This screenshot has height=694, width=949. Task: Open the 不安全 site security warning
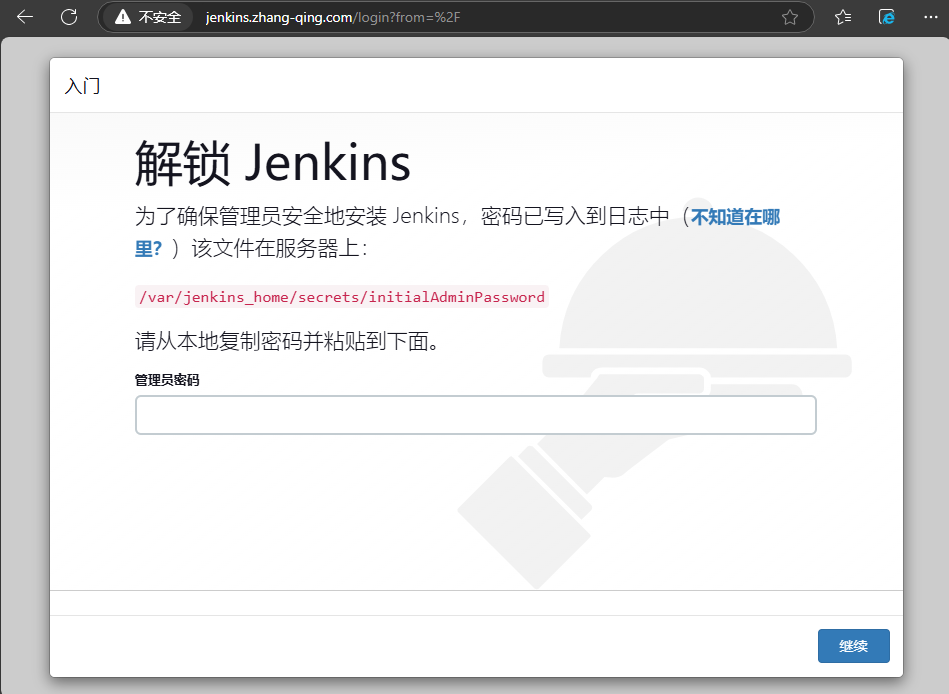tap(148, 17)
